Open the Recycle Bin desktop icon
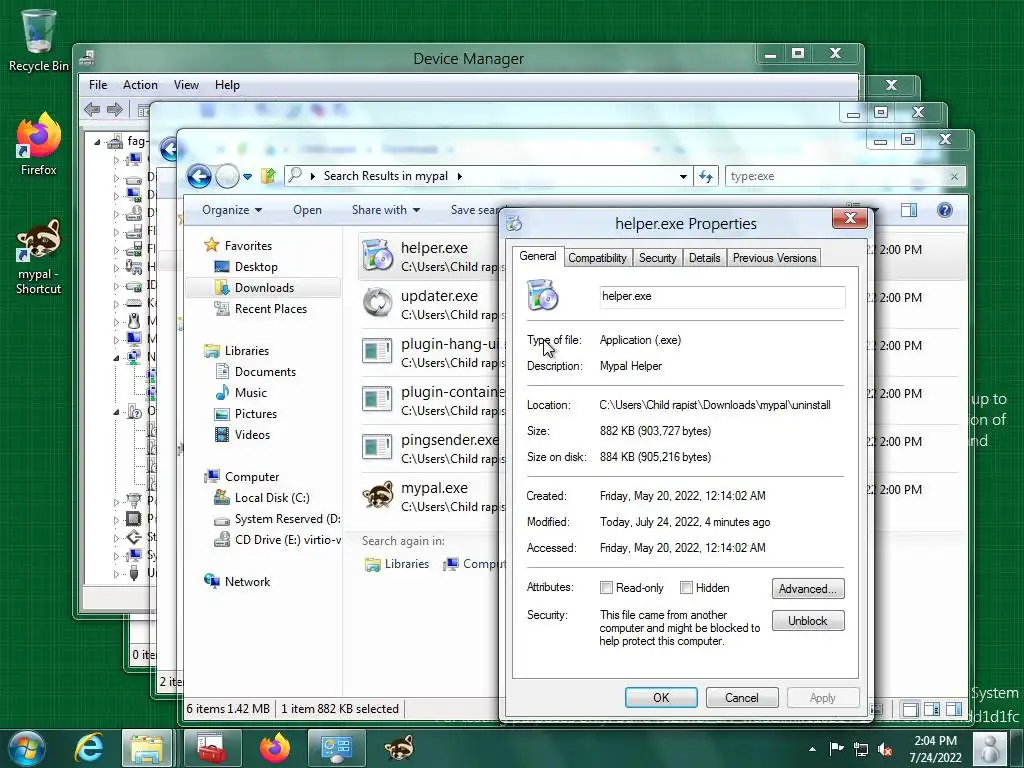The width and height of the screenshot is (1024, 768). pyautogui.click(x=39, y=40)
